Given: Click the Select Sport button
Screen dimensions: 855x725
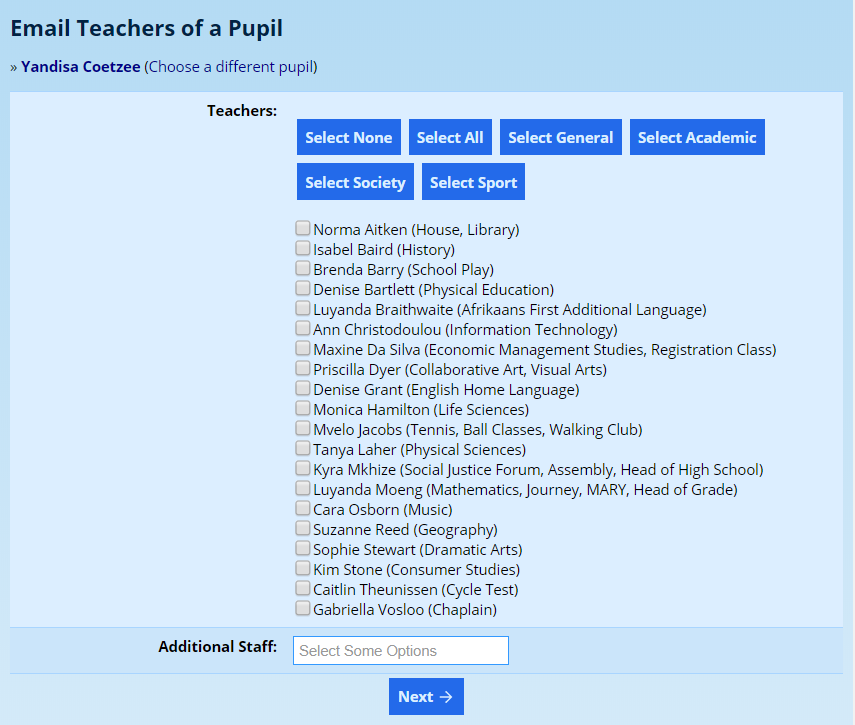Looking at the screenshot, I should [473, 182].
